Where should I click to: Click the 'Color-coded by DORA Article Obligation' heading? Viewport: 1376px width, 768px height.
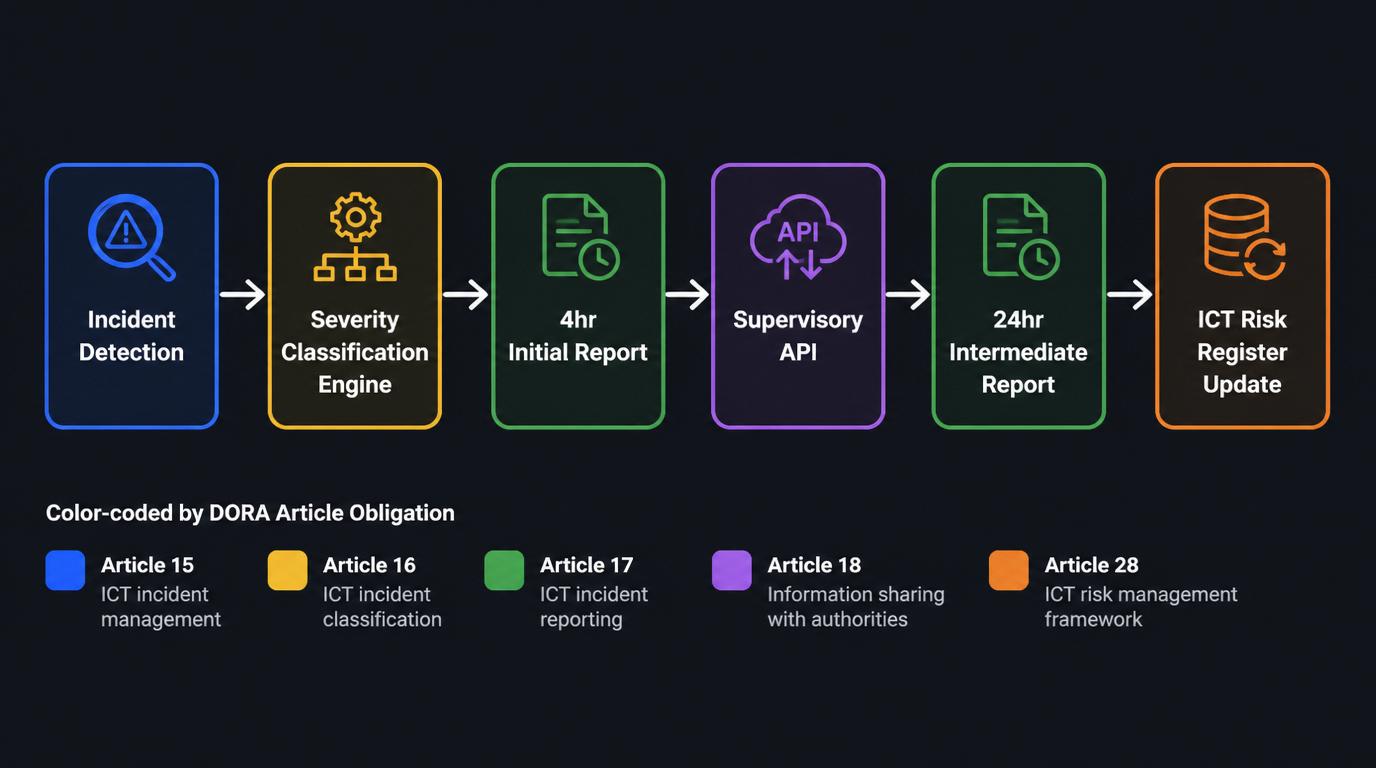click(x=250, y=513)
